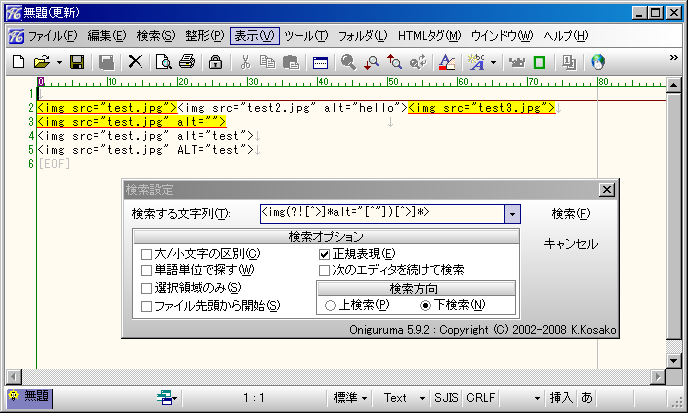Click the 検索(F) button in the dialog
Viewport: 688px width, 414px height.
pos(570,214)
